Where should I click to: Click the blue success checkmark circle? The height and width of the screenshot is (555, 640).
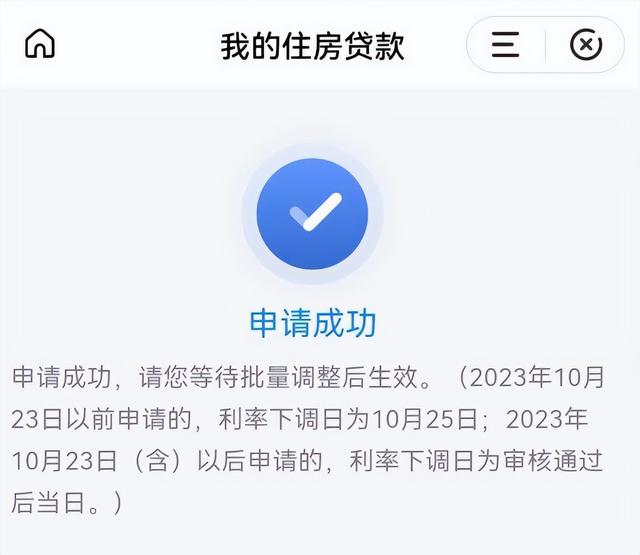pyautogui.click(x=312, y=214)
